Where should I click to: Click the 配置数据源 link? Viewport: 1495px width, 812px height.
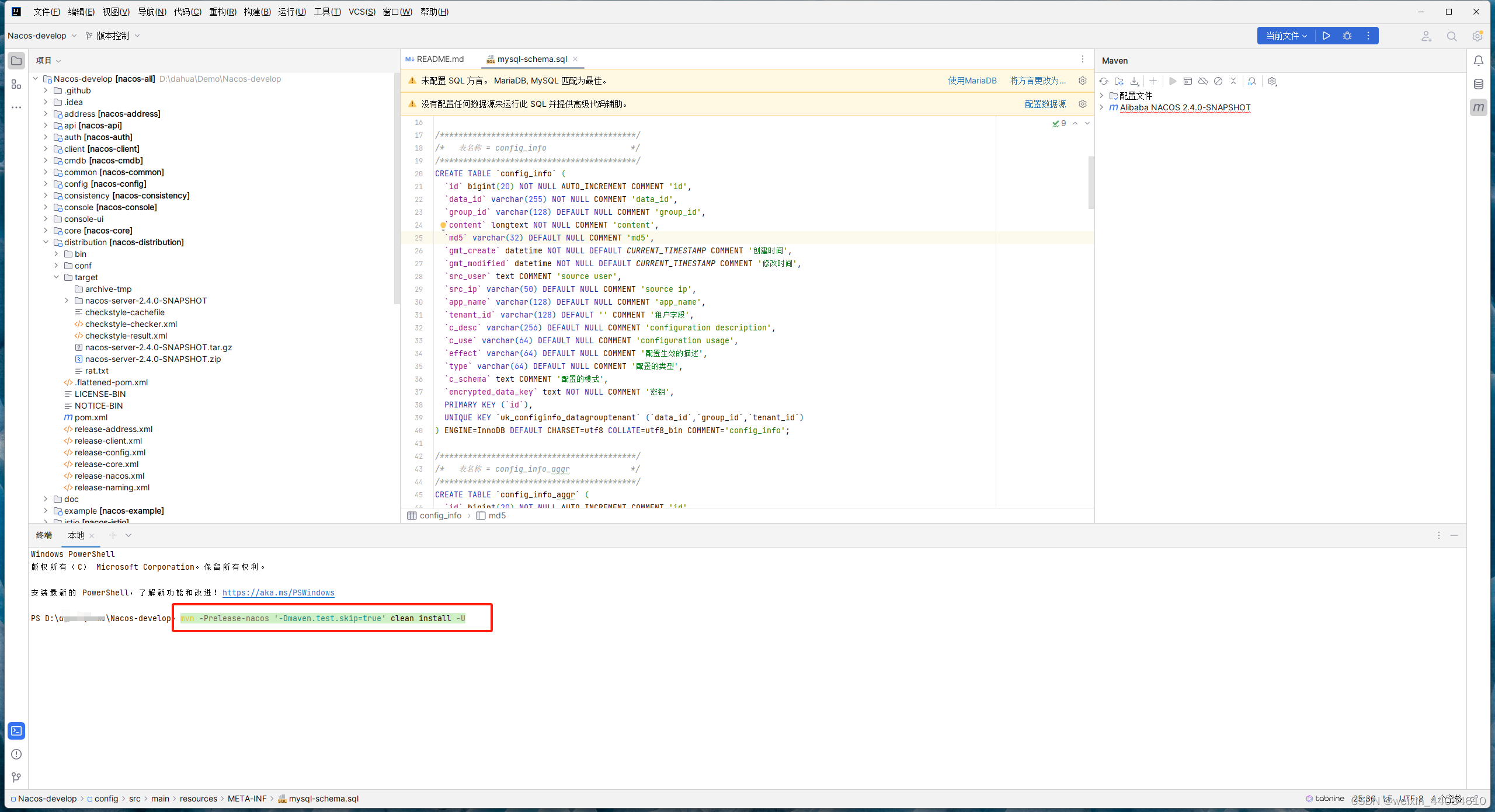click(x=1045, y=104)
